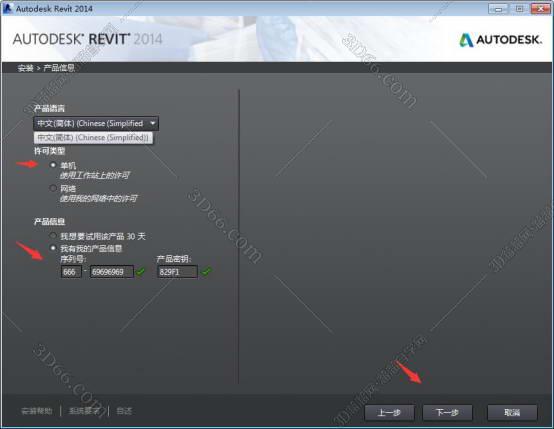The image size is (554, 429).
Task: Click the product key field 829F1
Action: coord(177,272)
